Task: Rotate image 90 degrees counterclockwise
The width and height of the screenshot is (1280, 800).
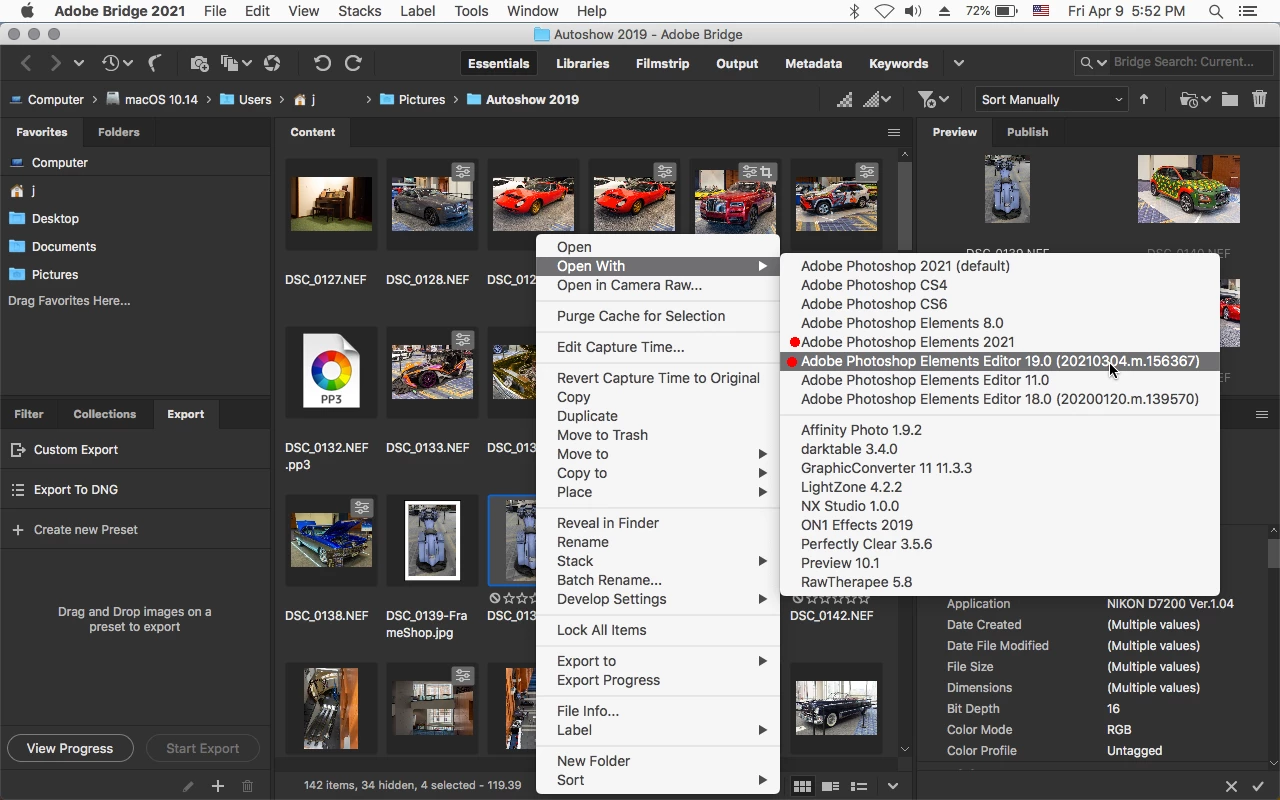Action: click(x=322, y=63)
